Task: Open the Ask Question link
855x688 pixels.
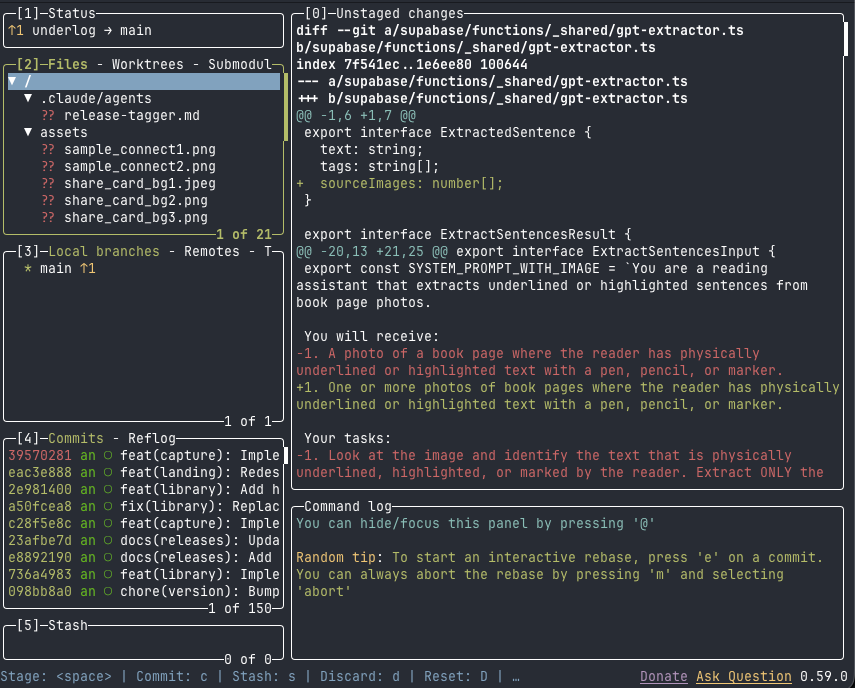Action: pos(743,677)
